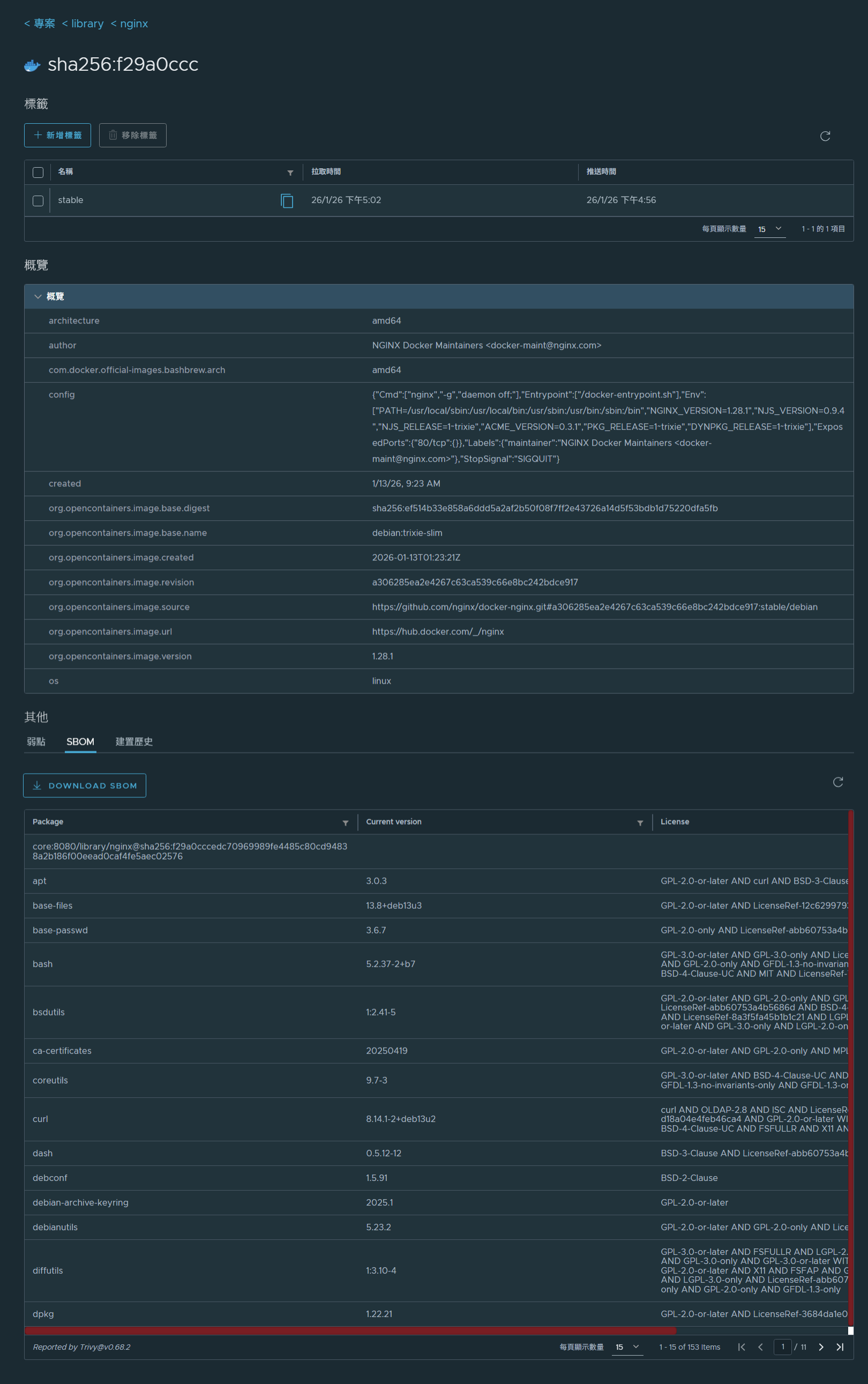Viewport: 868px width, 1384px height.
Task: Click the base digest sha256 value
Action: [x=545, y=508]
